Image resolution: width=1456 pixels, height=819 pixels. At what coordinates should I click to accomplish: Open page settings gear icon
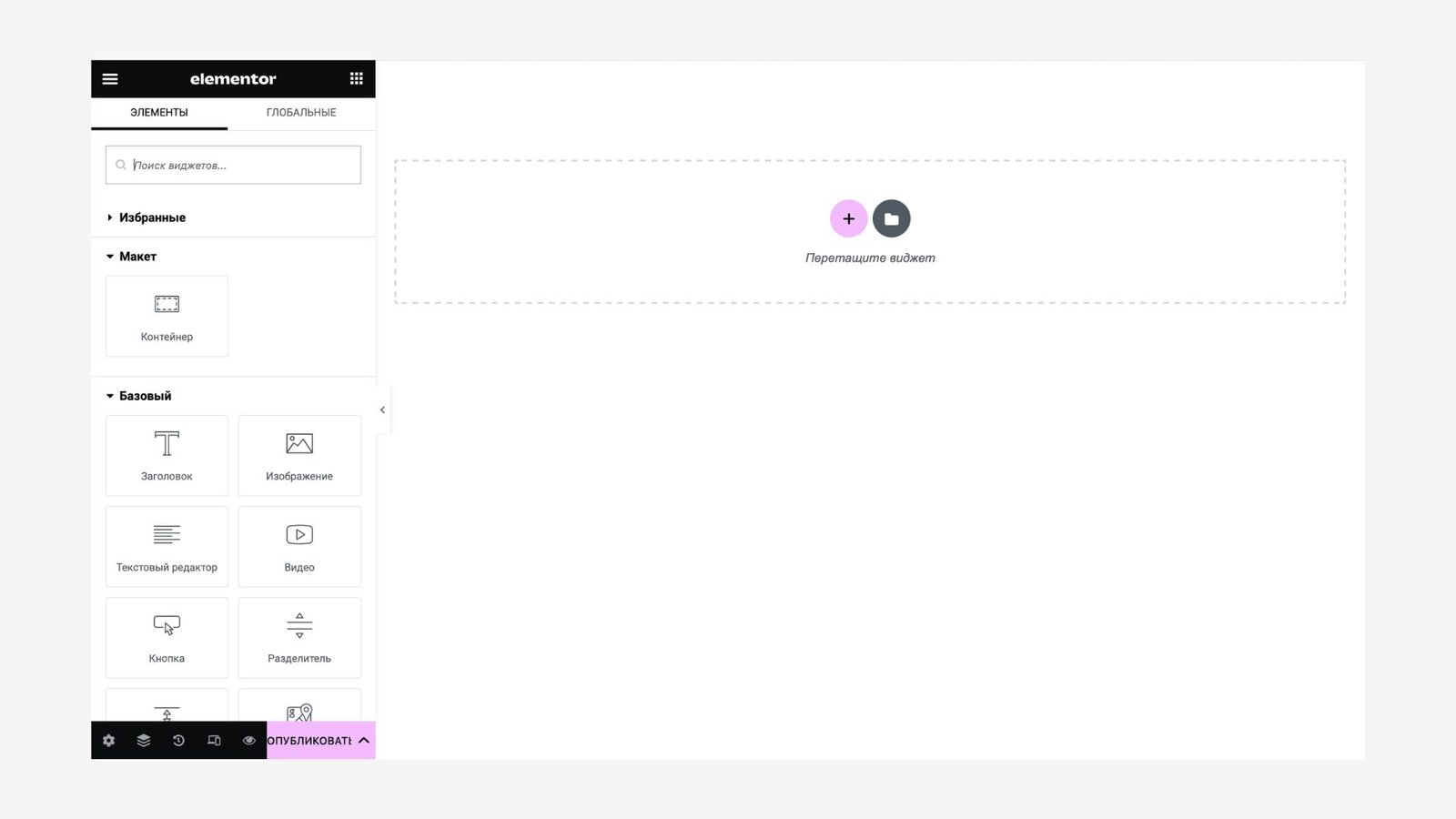coord(109,741)
